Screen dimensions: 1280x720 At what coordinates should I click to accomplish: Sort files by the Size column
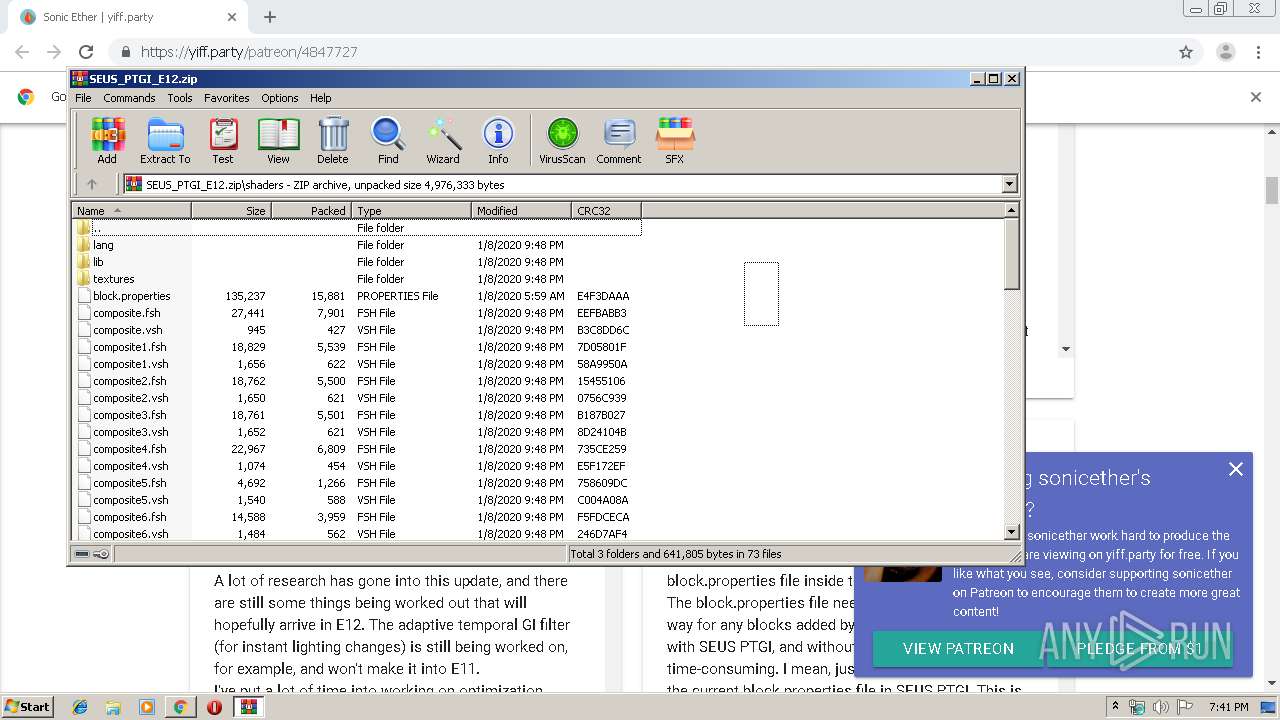pyautogui.click(x=231, y=211)
